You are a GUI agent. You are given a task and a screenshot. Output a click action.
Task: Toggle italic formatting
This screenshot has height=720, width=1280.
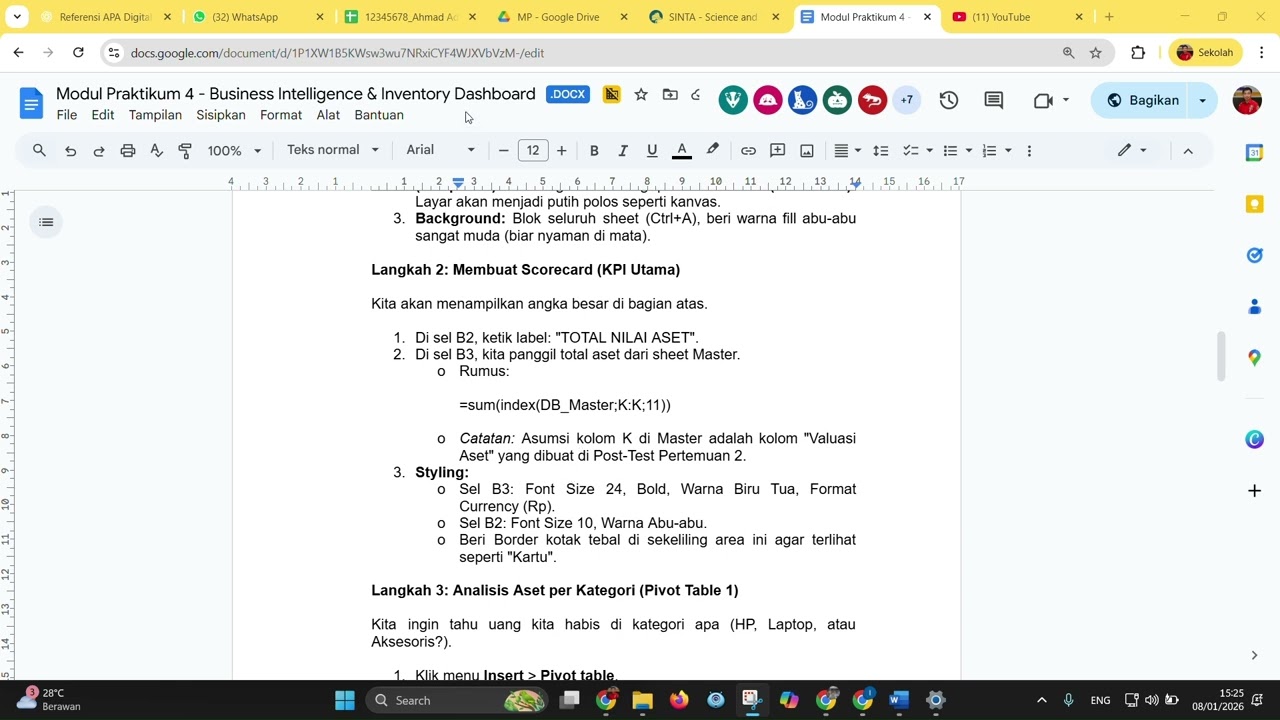tap(623, 150)
